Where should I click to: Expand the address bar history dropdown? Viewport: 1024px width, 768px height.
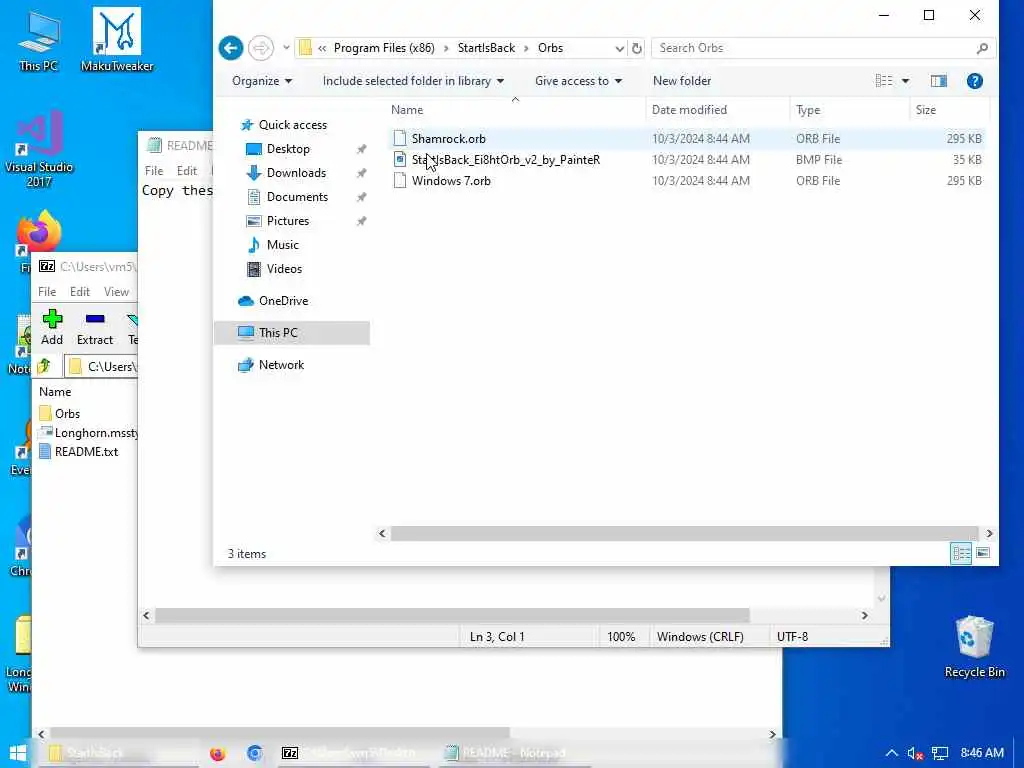pyautogui.click(x=619, y=48)
